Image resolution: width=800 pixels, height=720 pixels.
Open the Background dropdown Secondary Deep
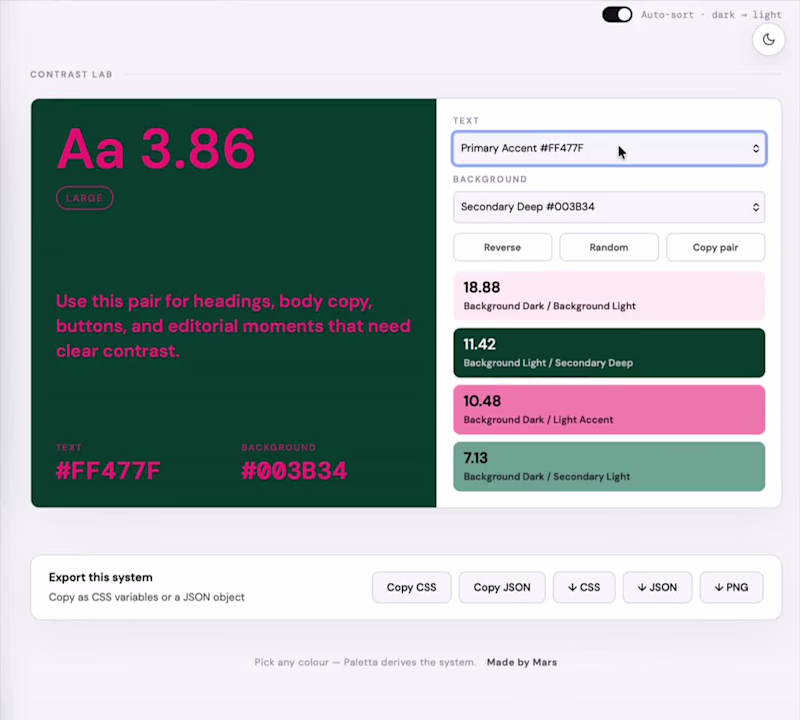(x=609, y=207)
